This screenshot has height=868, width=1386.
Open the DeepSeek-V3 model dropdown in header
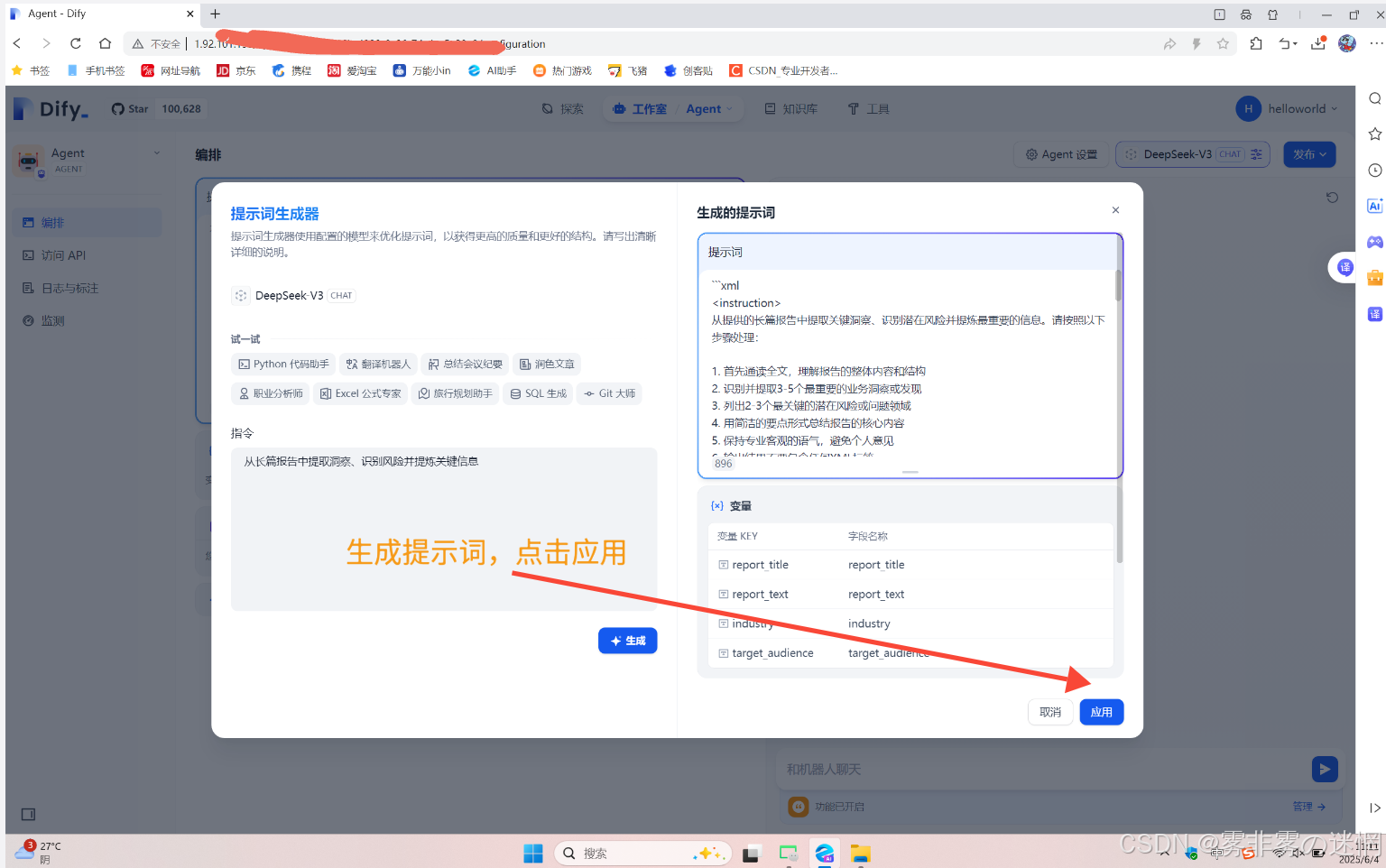pyautogui.click(x=1193, y=154)
